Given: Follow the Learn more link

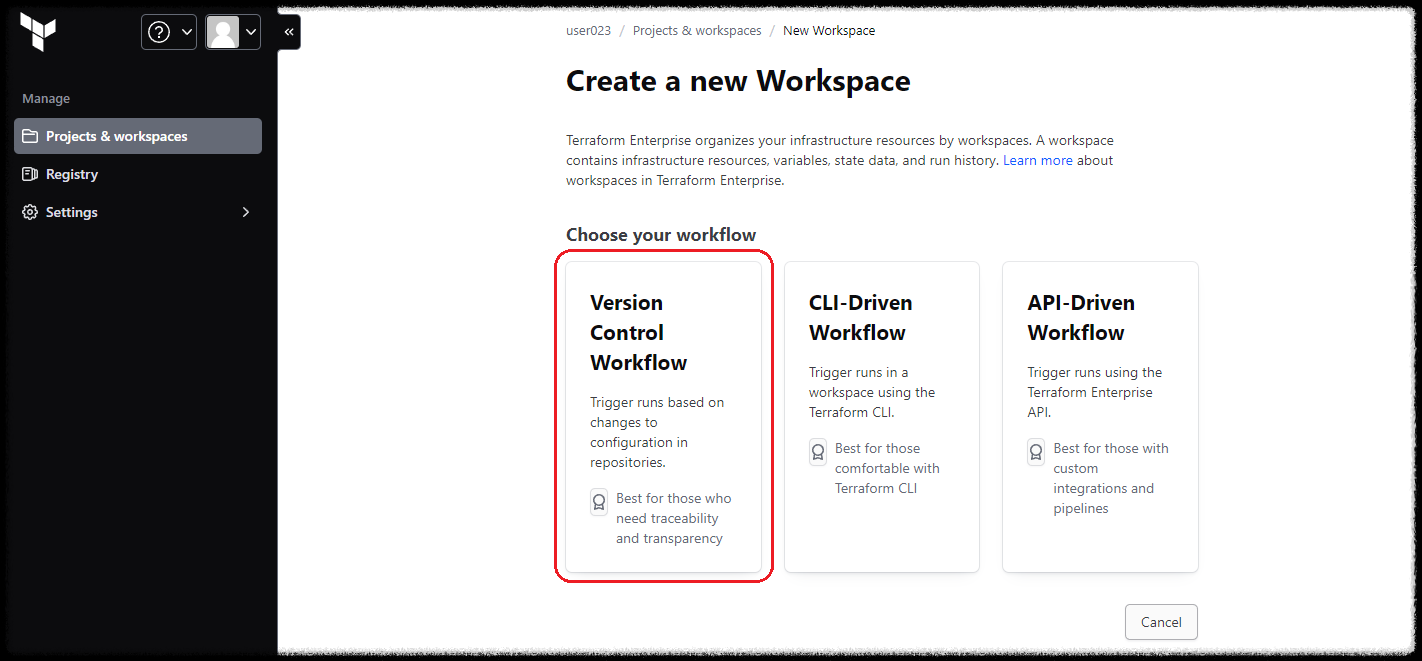Looking at the screenshot, I should [x=1038, y=160].
